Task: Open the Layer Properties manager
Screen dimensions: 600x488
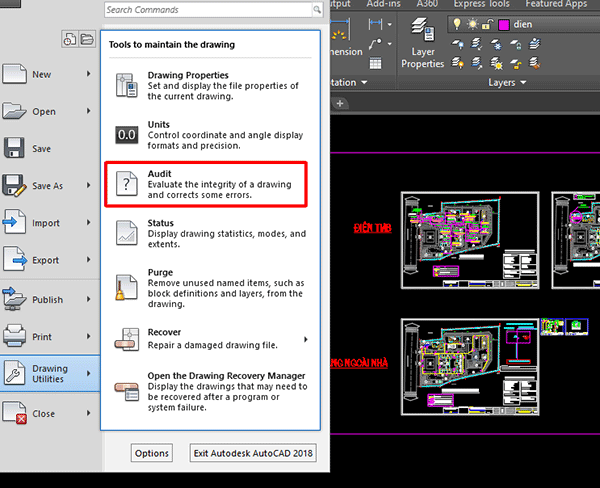Action: (422, 43)
